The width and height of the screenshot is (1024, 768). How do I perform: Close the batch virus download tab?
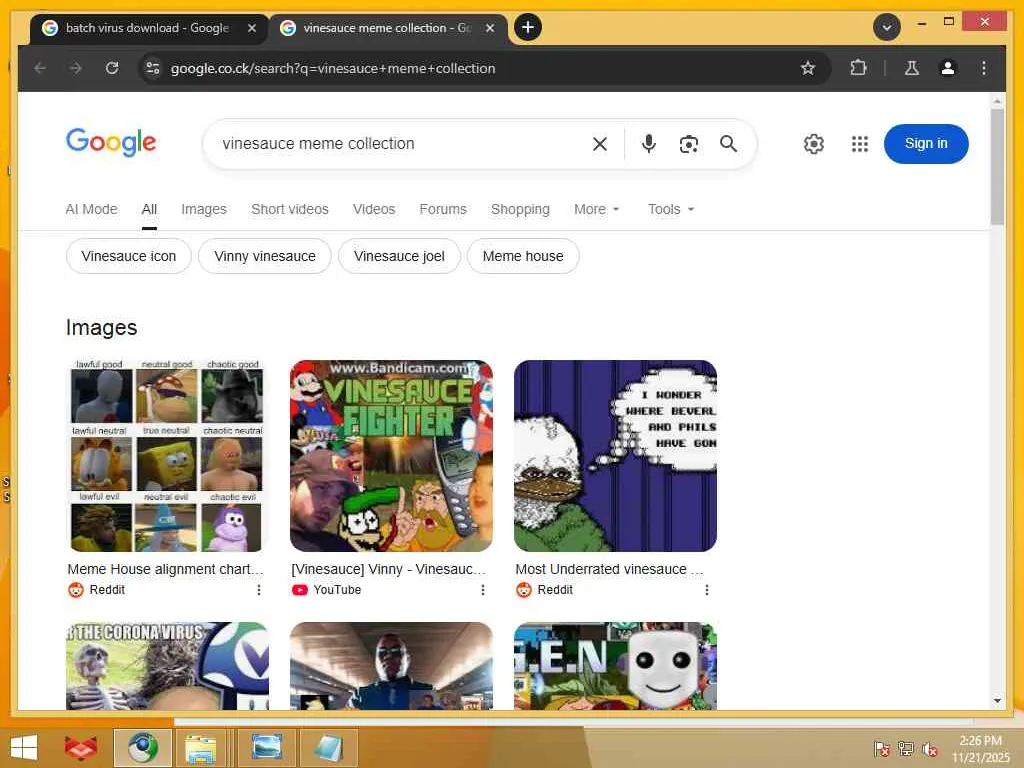(251, 28)
